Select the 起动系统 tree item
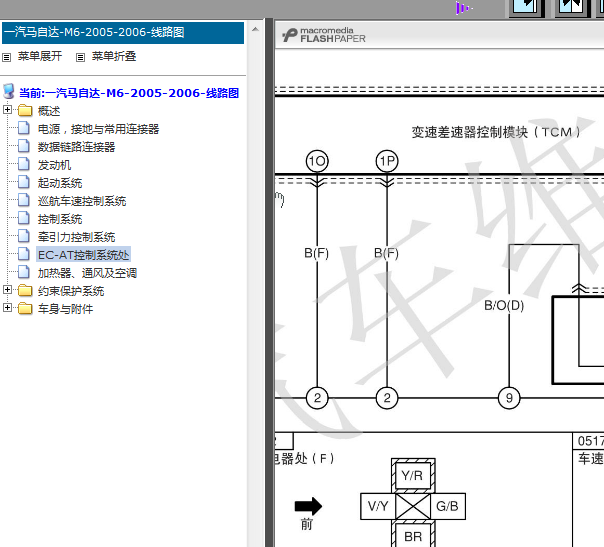 pyautogui.click(x=60, y=183)
